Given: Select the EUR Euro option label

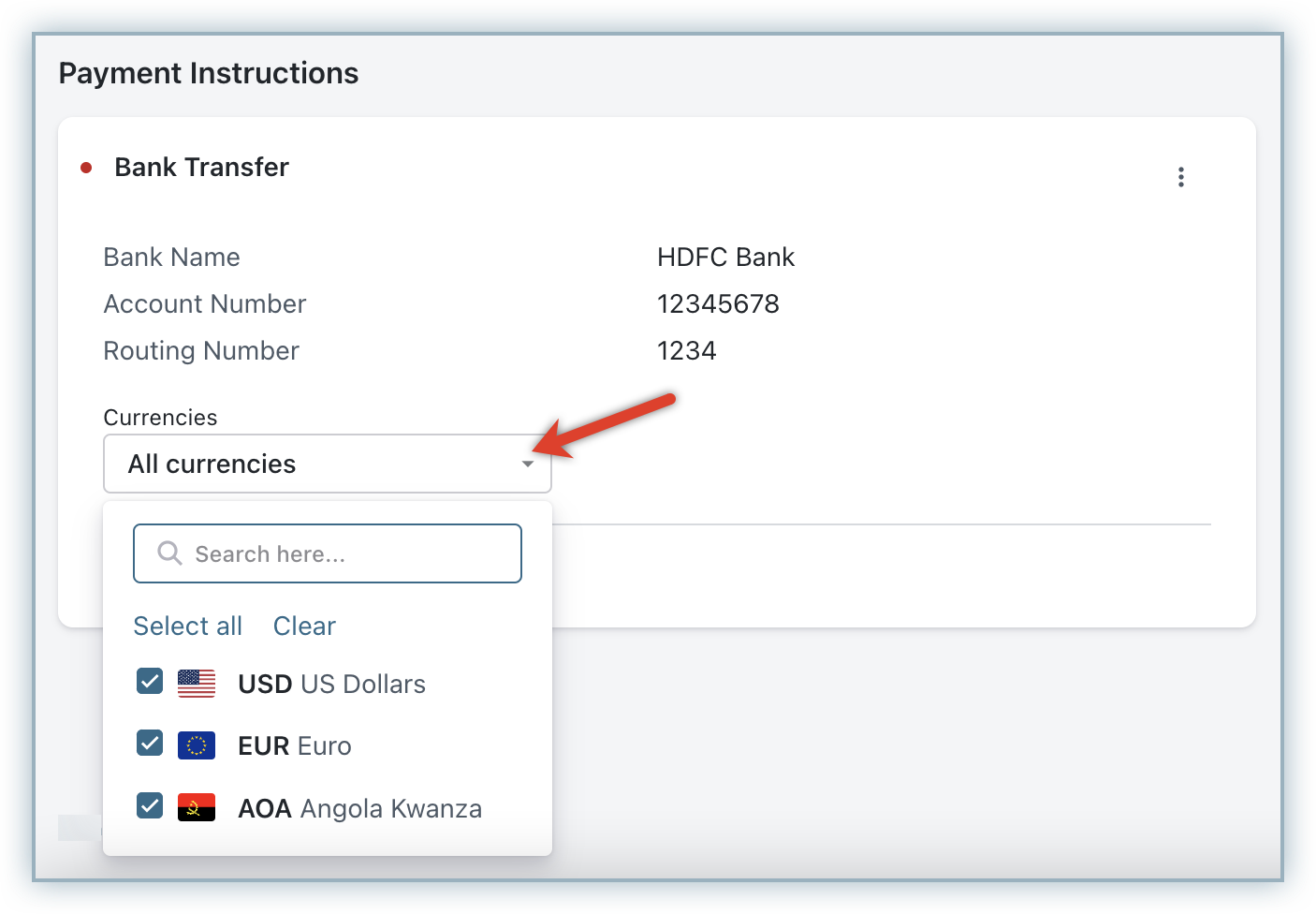Looking at the screenshot, I should 295,746.
